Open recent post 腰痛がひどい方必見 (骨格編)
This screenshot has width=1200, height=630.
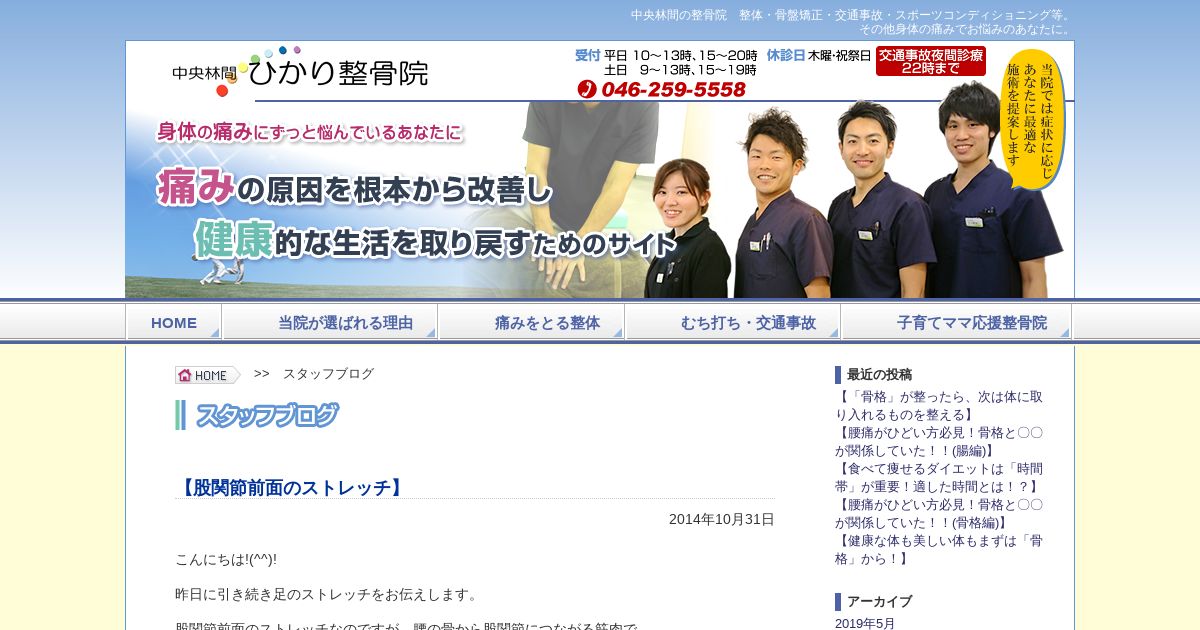coord(939,513)
